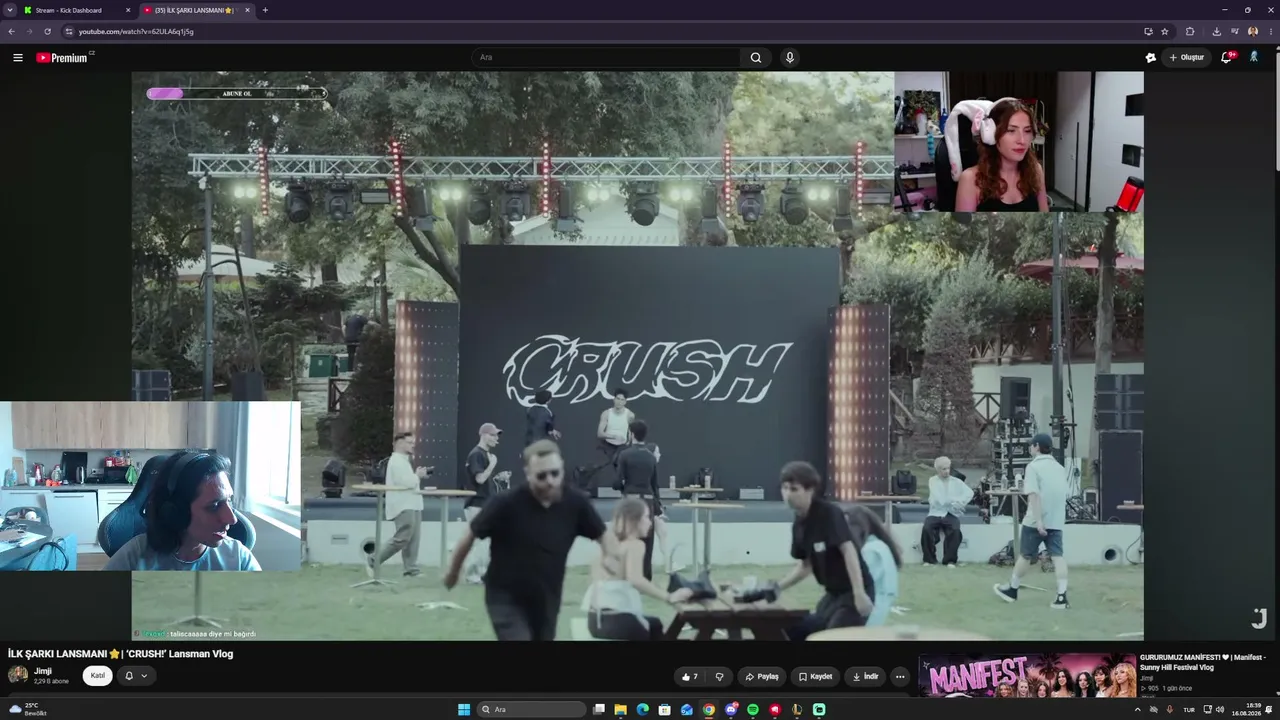The width and height of the screenshot is (1280, 720).
Task: Open the Chrome profile avatar in toolbar
Action: click(x=1253, y=31)
